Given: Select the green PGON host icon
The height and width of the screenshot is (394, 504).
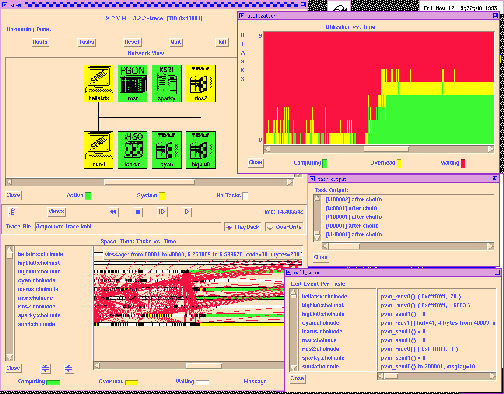Looking at the screenshot, I should pos(133,83).
